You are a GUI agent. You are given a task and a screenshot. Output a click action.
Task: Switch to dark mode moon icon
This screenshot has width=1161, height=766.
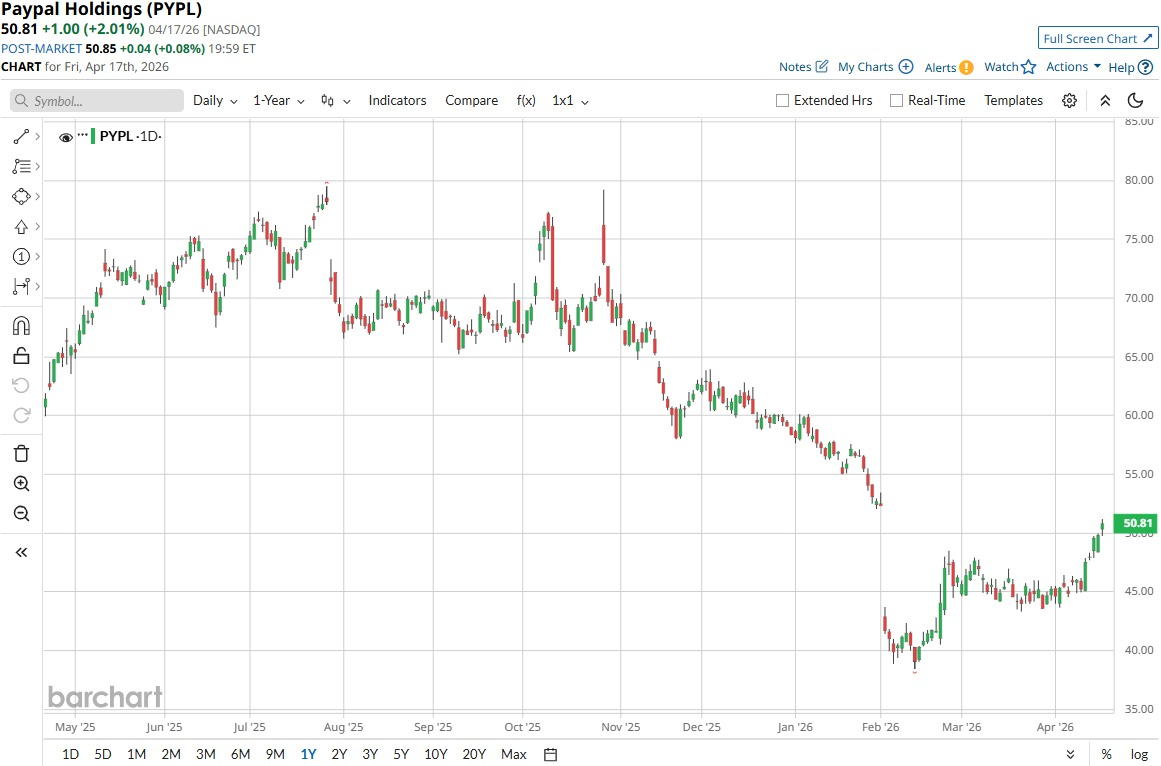(1135, 101)
